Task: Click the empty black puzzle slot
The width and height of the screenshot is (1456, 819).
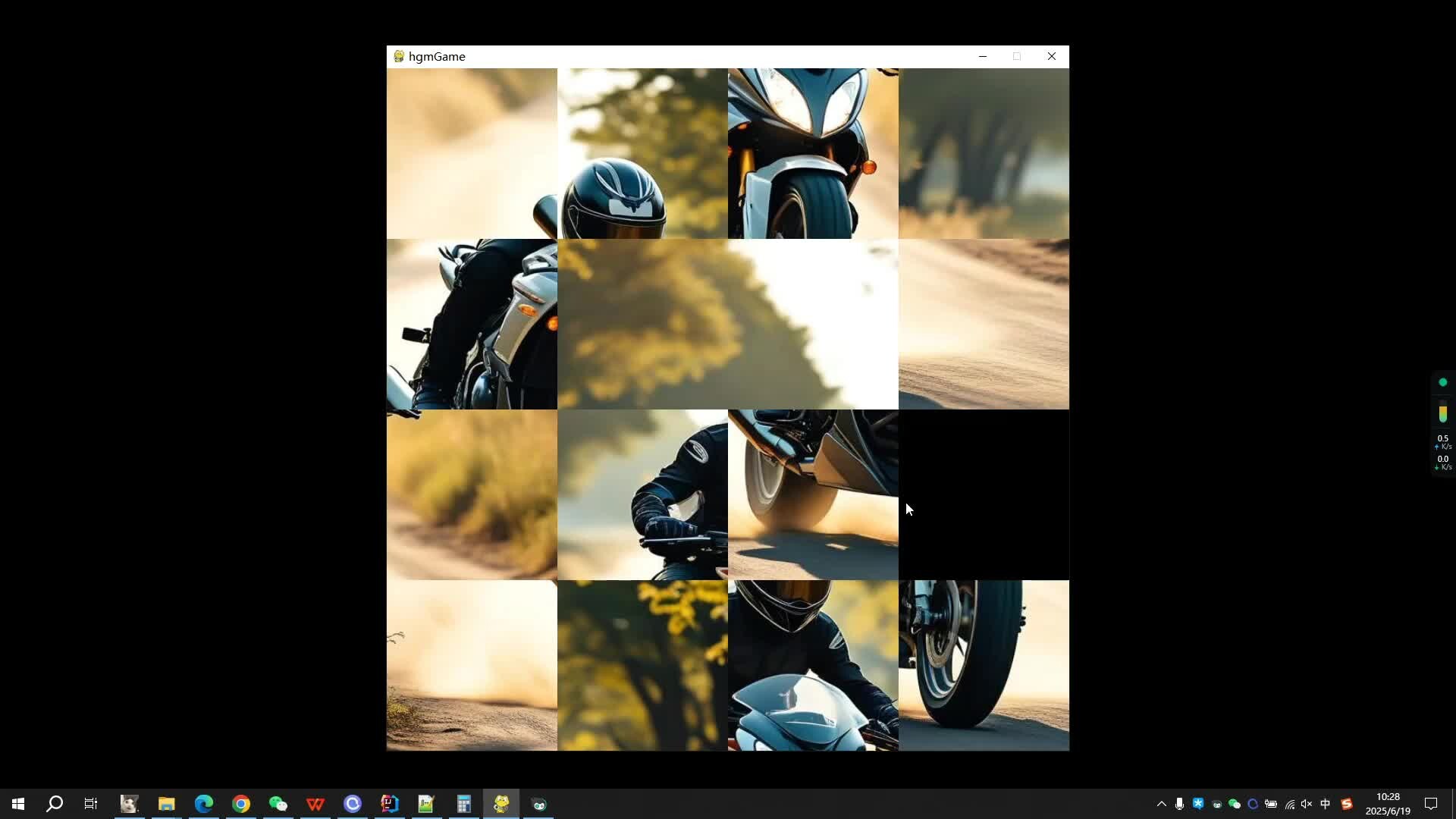Action: click(x=984, y=494)
